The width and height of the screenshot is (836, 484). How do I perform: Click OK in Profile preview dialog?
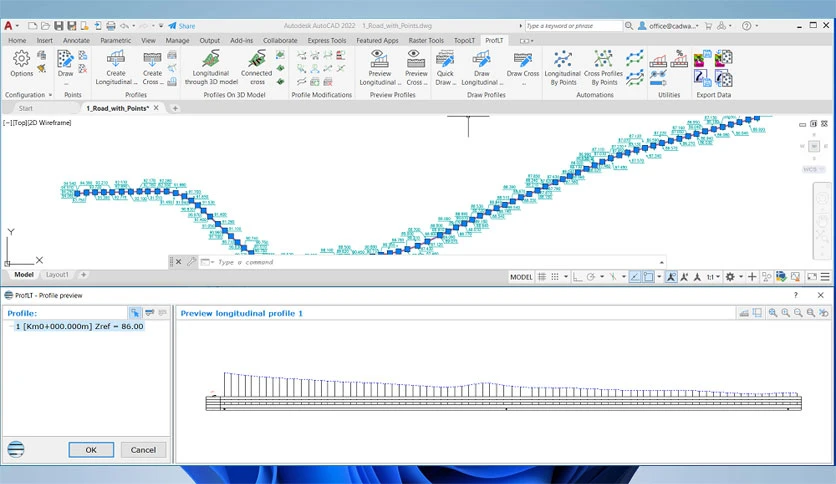click(x=91, y=450)
